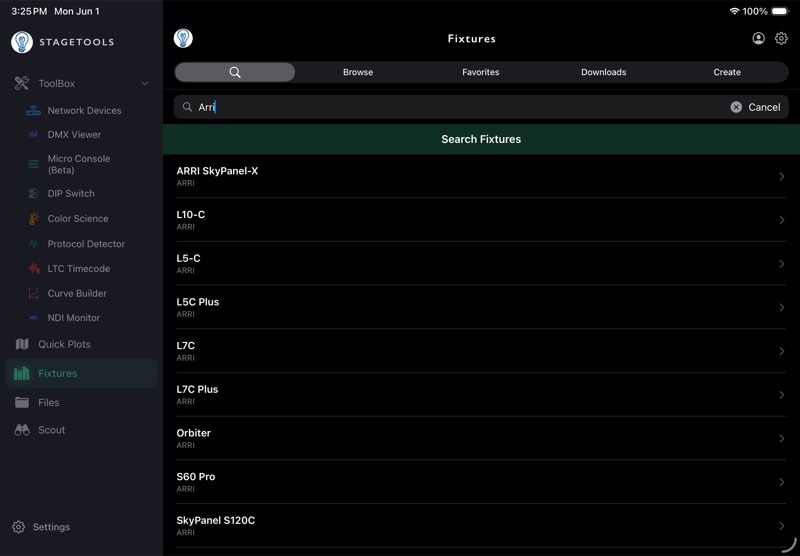800x556 pixels.
Task: Select the L7C fixture name
Action: pos(186,345)
